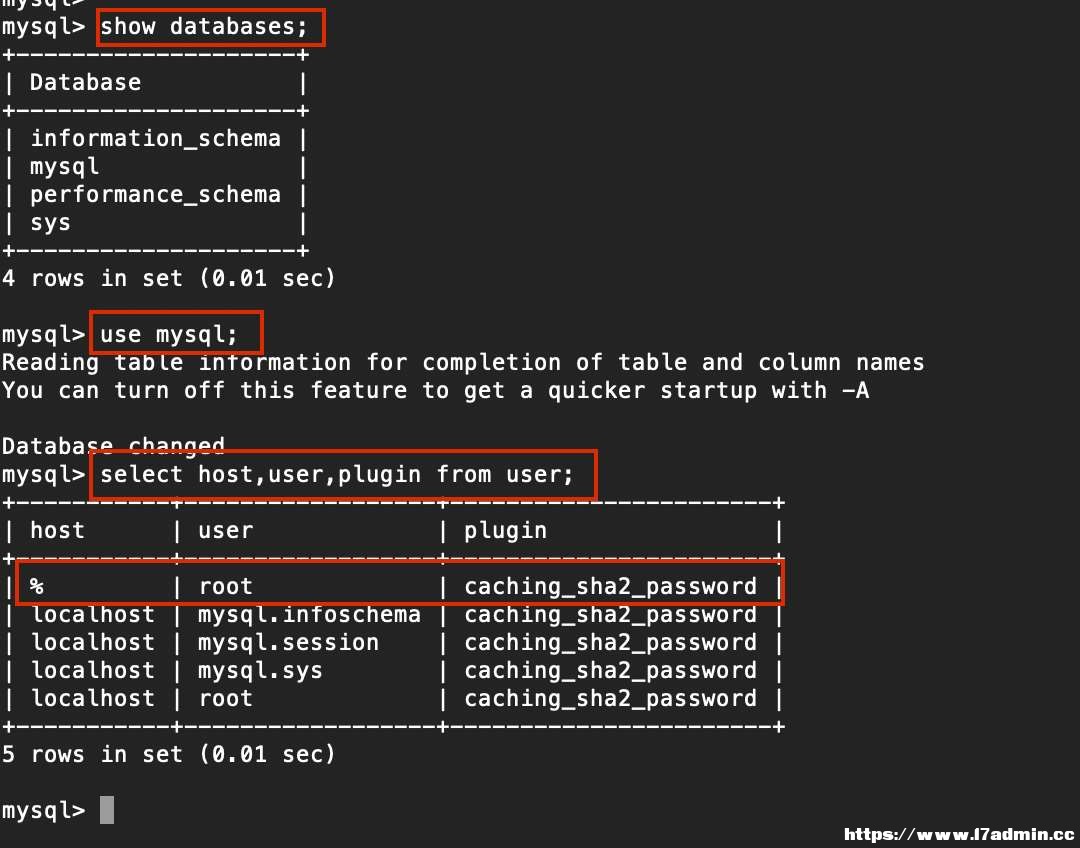Click the 'show databases;' command text
The width and height of the screenshot is (1080, 848).
(204, 27)
